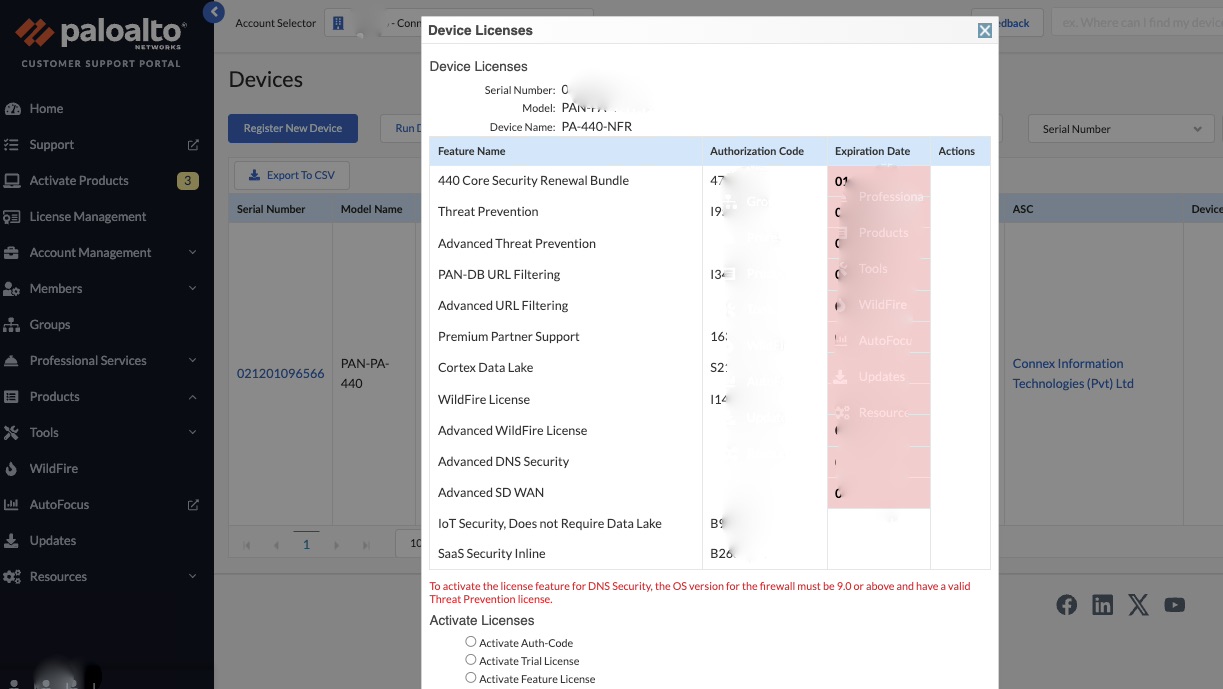
Task: Click the Tools wrench icon in sidebar
Action: tap(12, 433)
